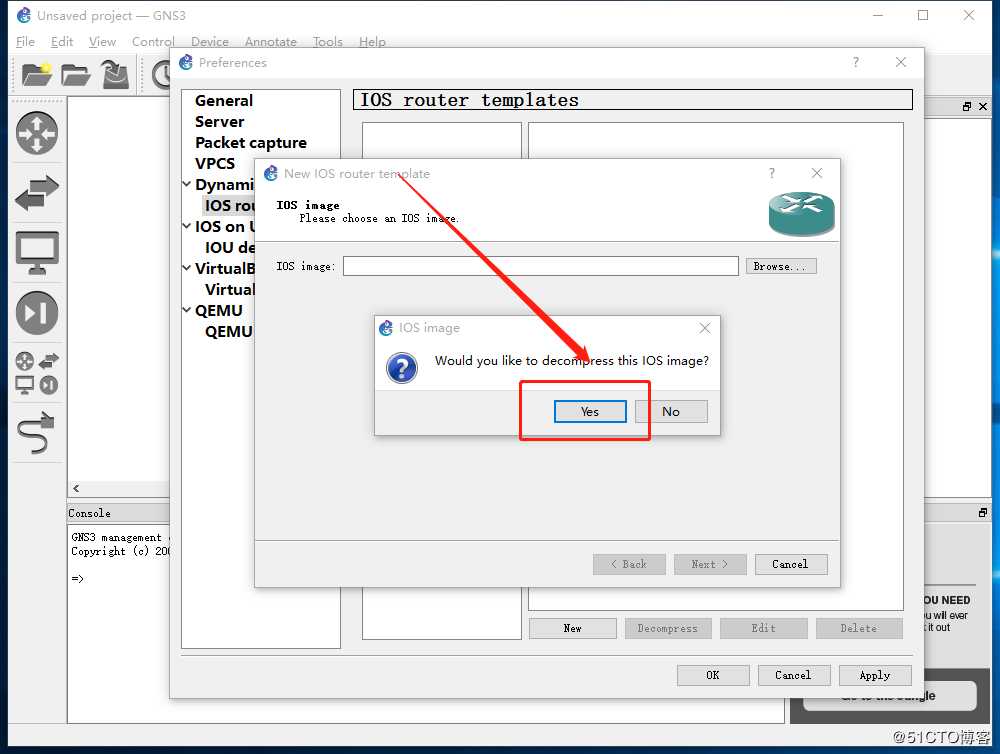Select IOS routers tree item
The height and width of the screenshot is (754, 1000).
click(229, 205)
